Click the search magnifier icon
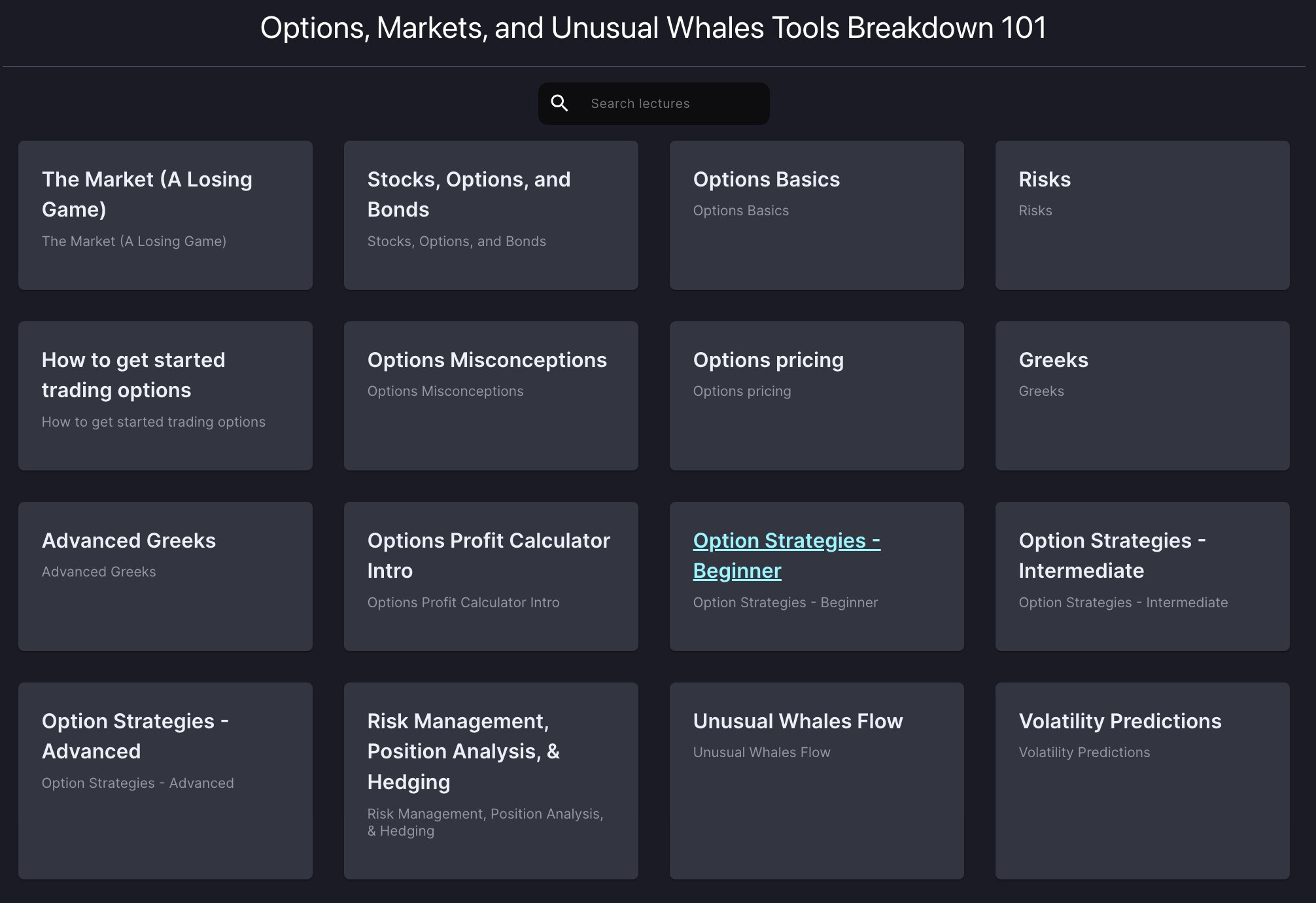The height and width of the screenshot is (903, 1316). click(559, 103)
